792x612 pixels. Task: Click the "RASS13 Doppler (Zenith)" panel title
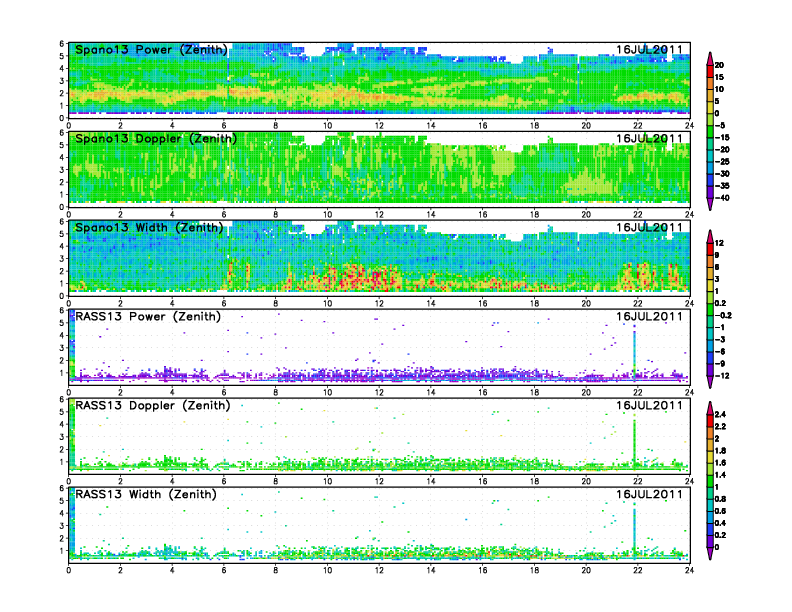pyautogui.click(x=153, y=405)
